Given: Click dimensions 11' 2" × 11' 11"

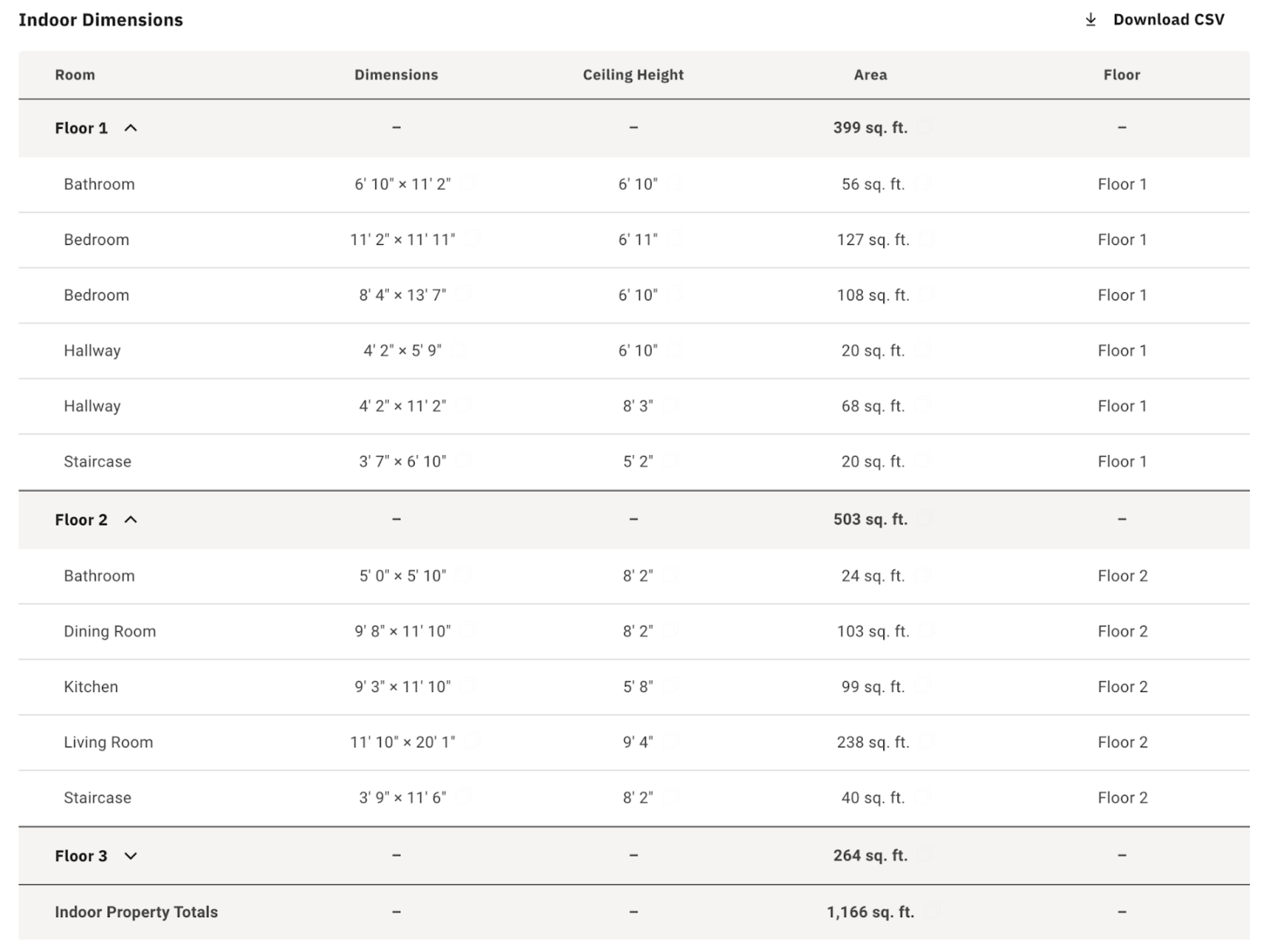Looking at the screenshot, I should [402, 239].
